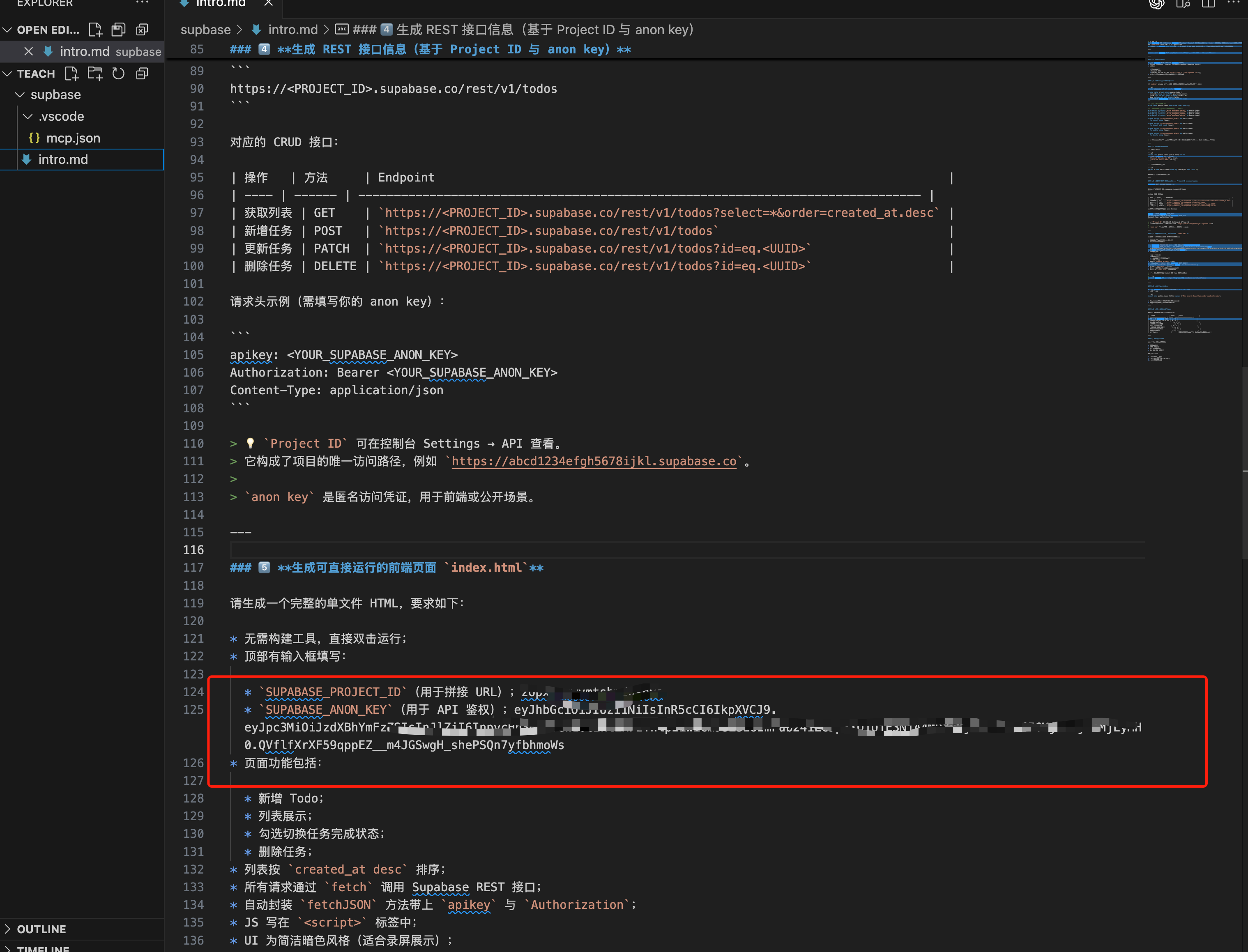Open the ChatGPT/Codex icon in editor toolbar

coord(1156,4)
